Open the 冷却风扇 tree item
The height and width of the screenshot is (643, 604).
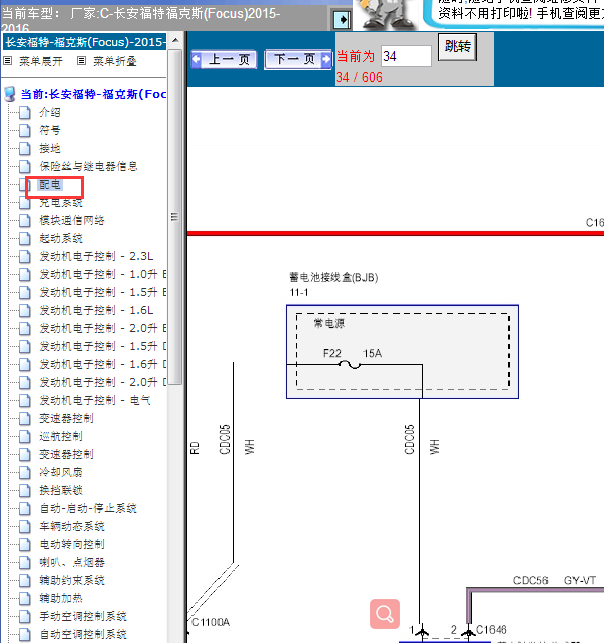(x=61, y=472)
